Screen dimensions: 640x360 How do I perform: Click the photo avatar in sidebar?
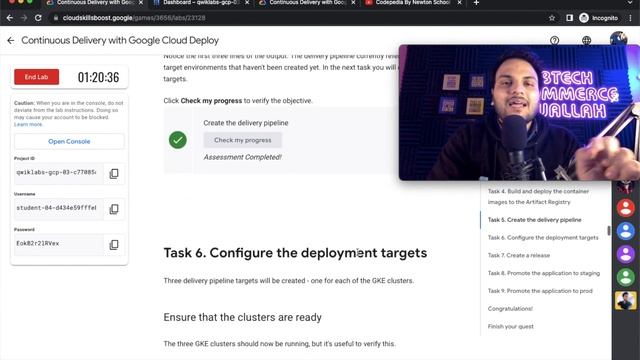tap(625, 301)
